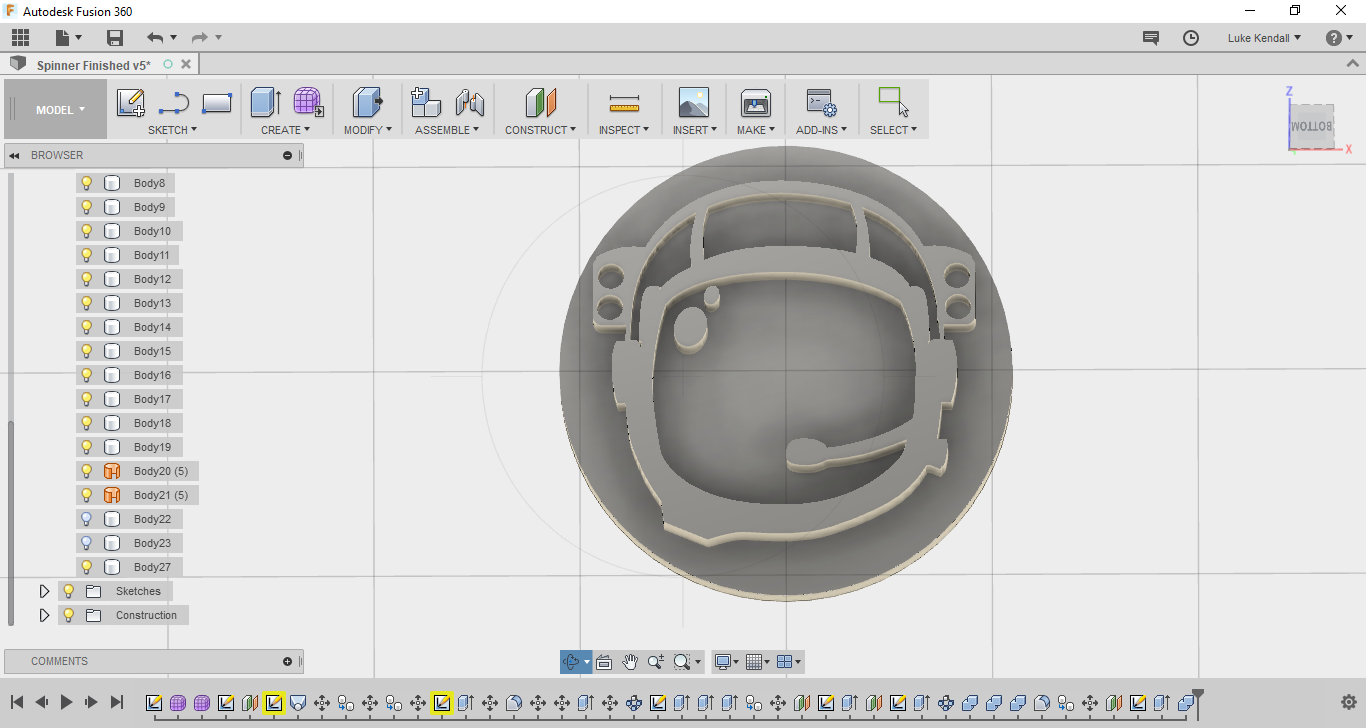Image resolution: width=1366 pixels, height=728 pixels.
Task: Toggle visibility of Body12
Action: click(x=87, y=279)
